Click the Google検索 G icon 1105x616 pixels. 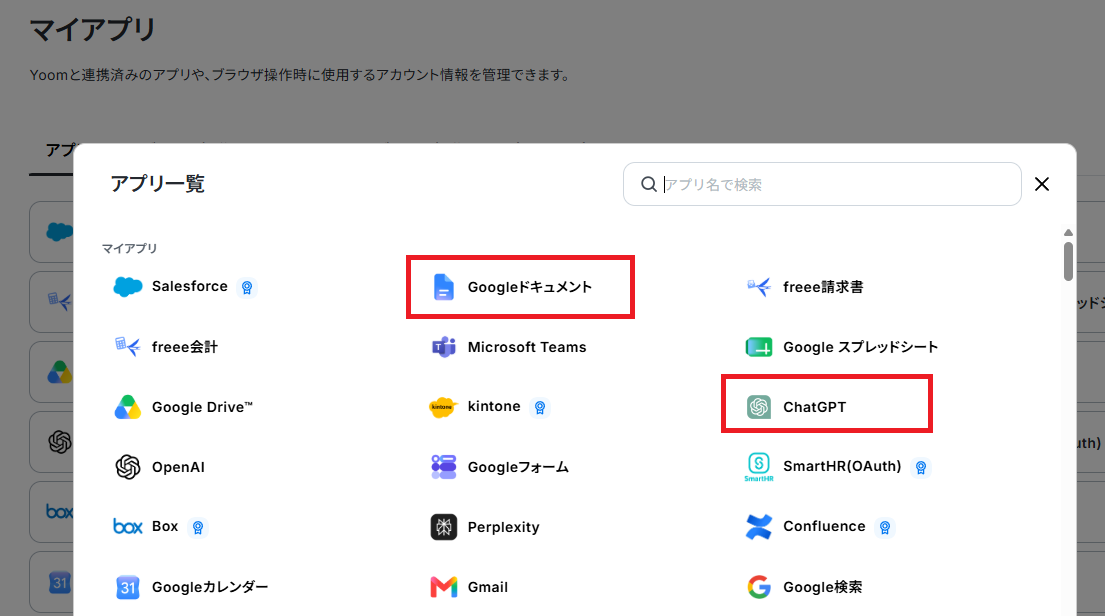pos(759,587)
